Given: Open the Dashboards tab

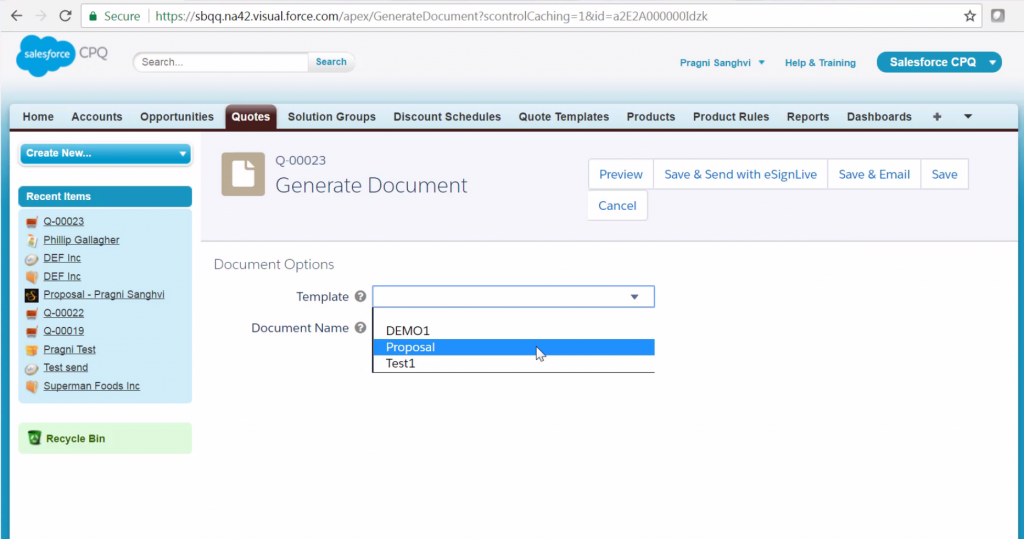Looking at the screenshot, I should [x=879, y=116].
